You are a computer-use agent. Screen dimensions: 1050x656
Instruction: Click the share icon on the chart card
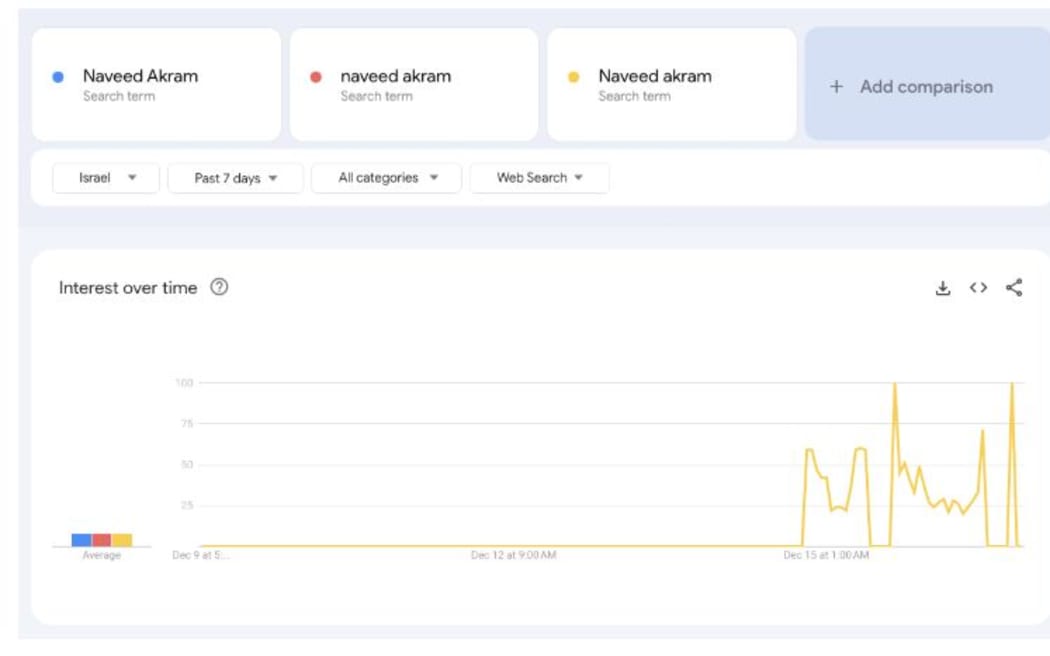tap(1014, 288)
